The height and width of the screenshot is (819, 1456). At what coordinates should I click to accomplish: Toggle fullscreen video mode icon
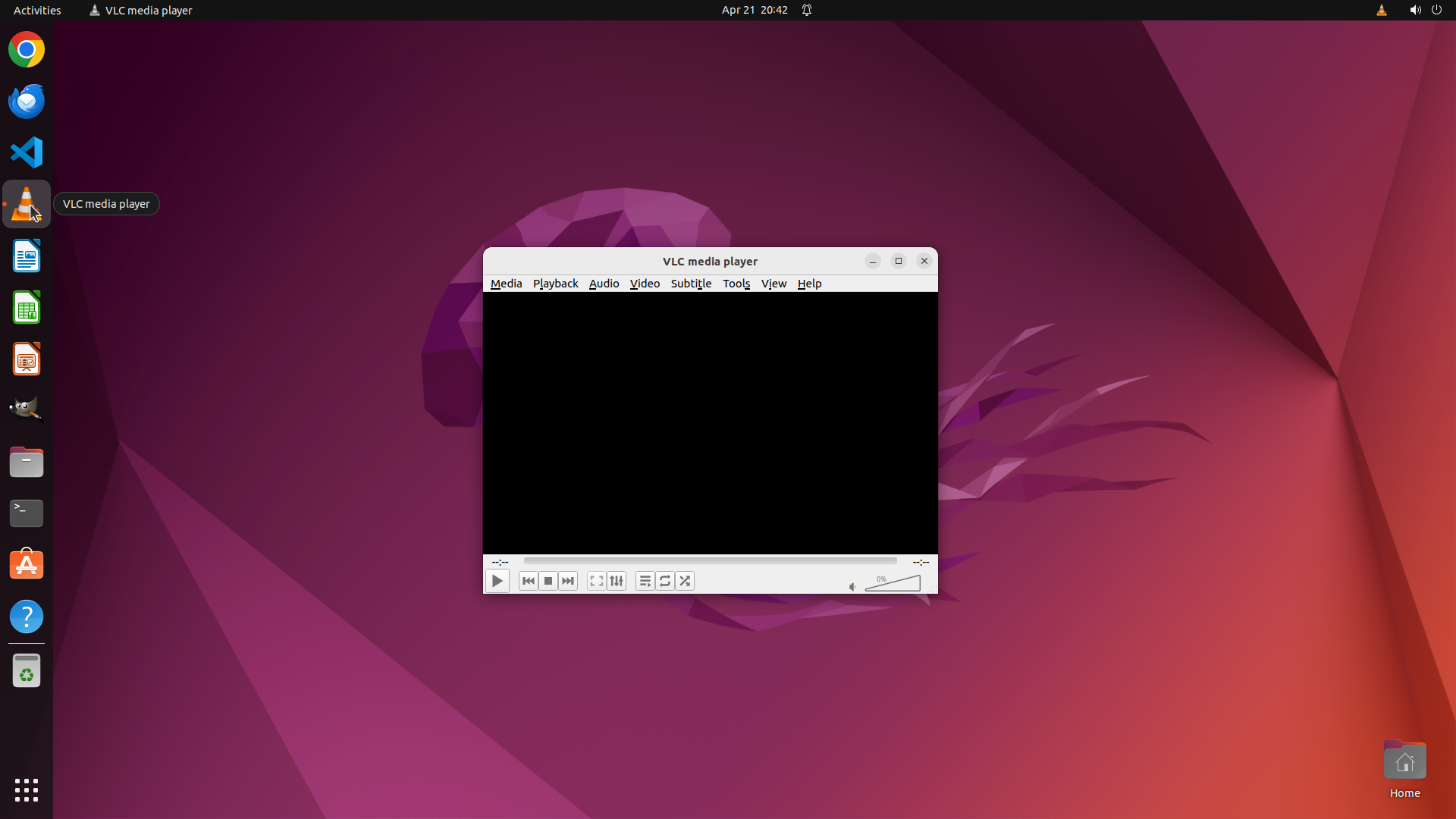pyautogui.click(x=597, y=581)
